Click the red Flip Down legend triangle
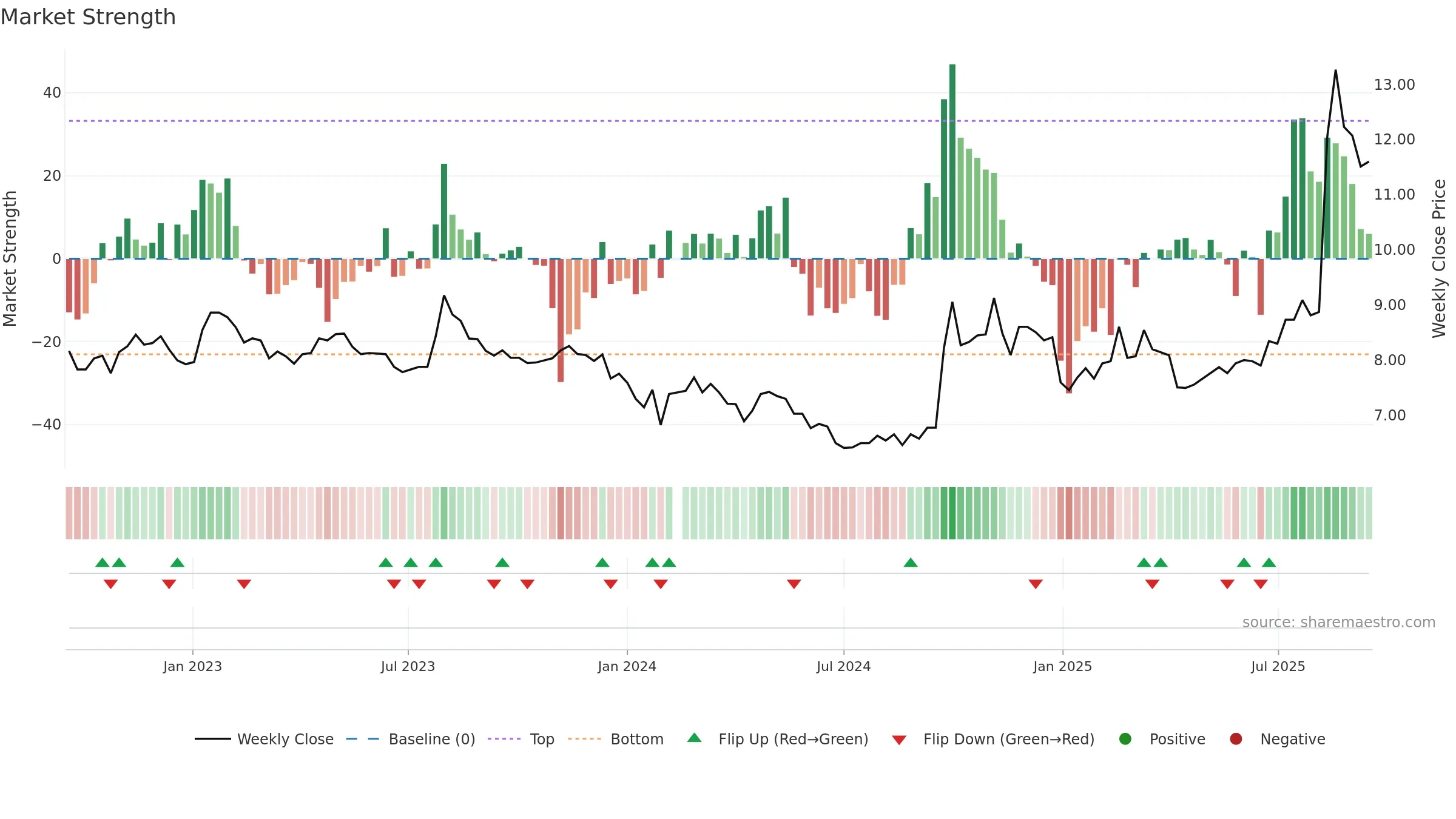 tap(899, 740)
